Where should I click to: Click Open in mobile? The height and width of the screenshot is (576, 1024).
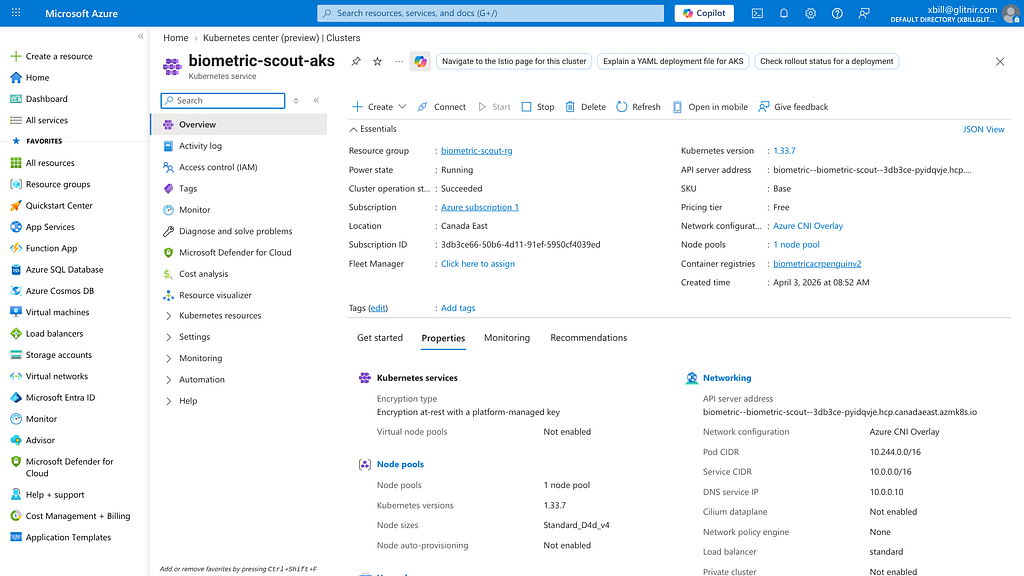point(710,106)
